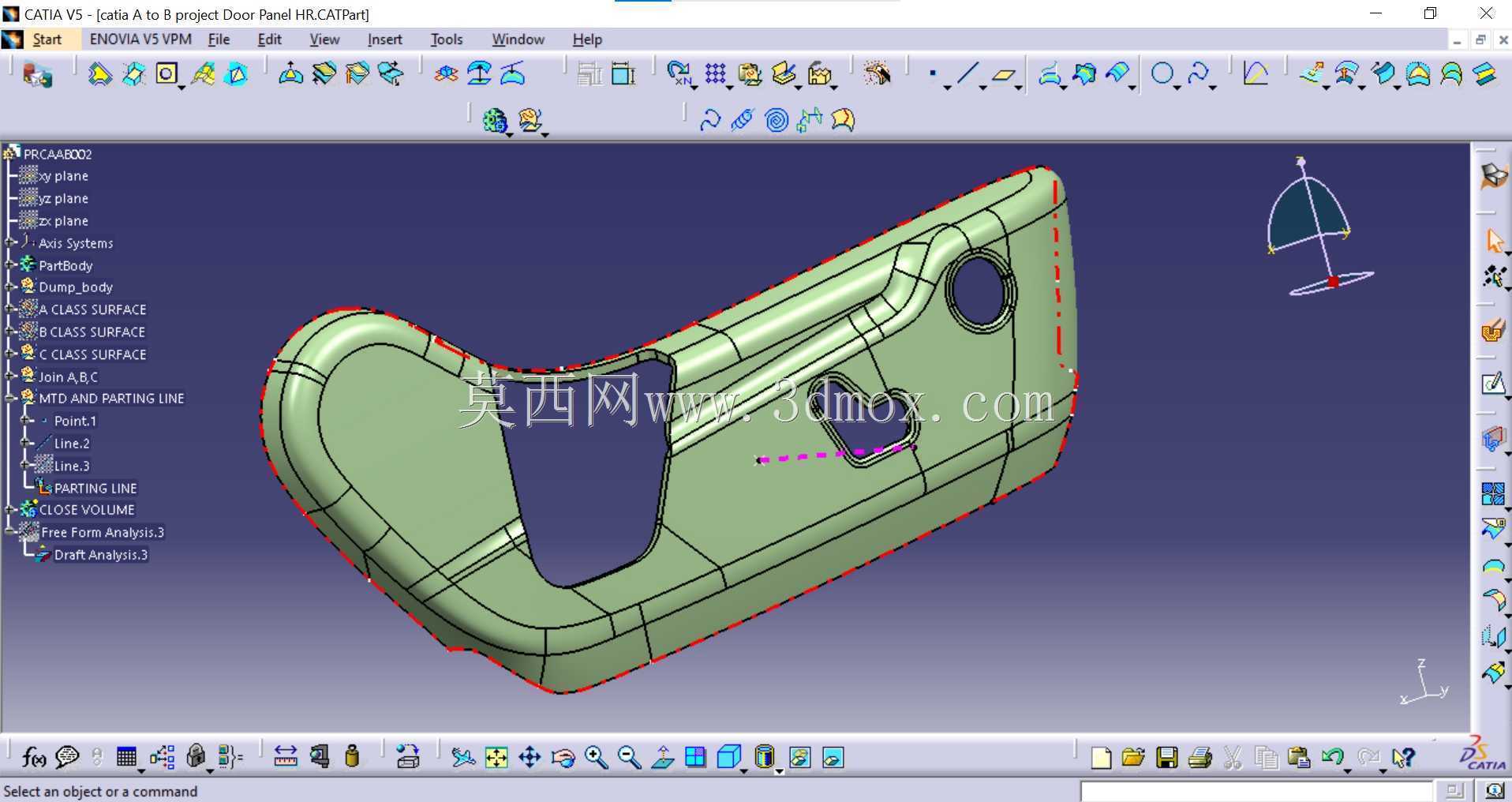Expand the PartBody tree node
This screenshot has height=802, width=1512.
click(x=10, y=265)
